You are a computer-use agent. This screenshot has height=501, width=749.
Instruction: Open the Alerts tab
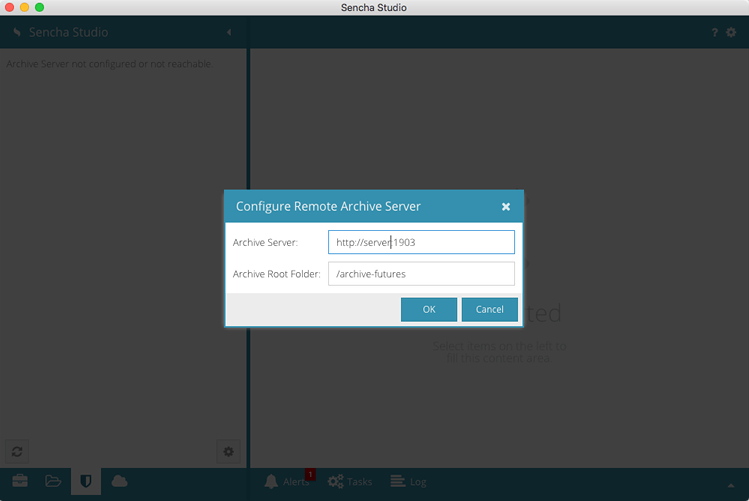coord(288,481)
